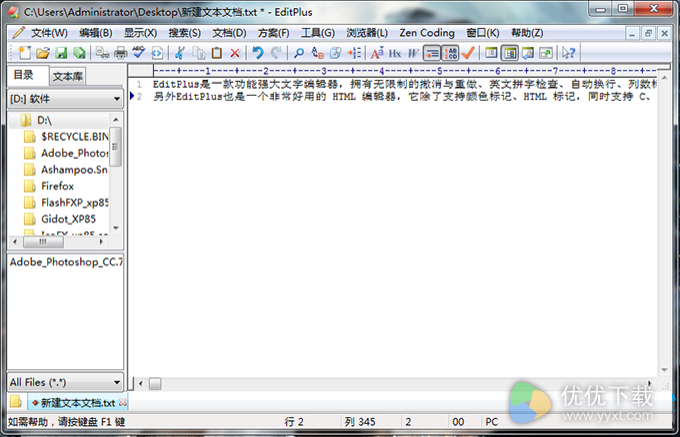Select the Firefox folder

point(49,186)
